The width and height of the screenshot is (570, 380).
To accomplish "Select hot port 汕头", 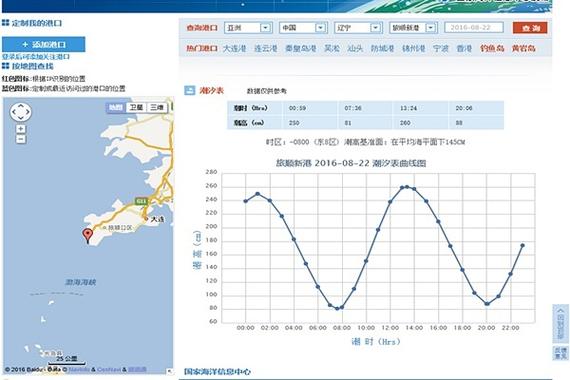I will 355,48.
